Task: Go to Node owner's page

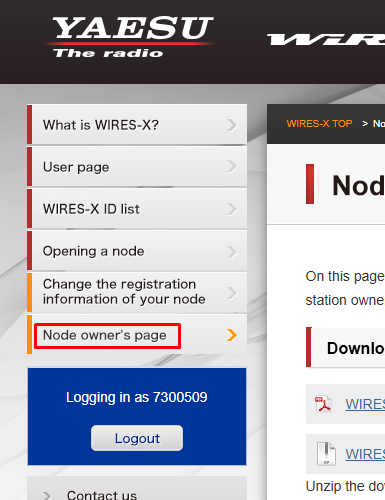Action: 137,335
